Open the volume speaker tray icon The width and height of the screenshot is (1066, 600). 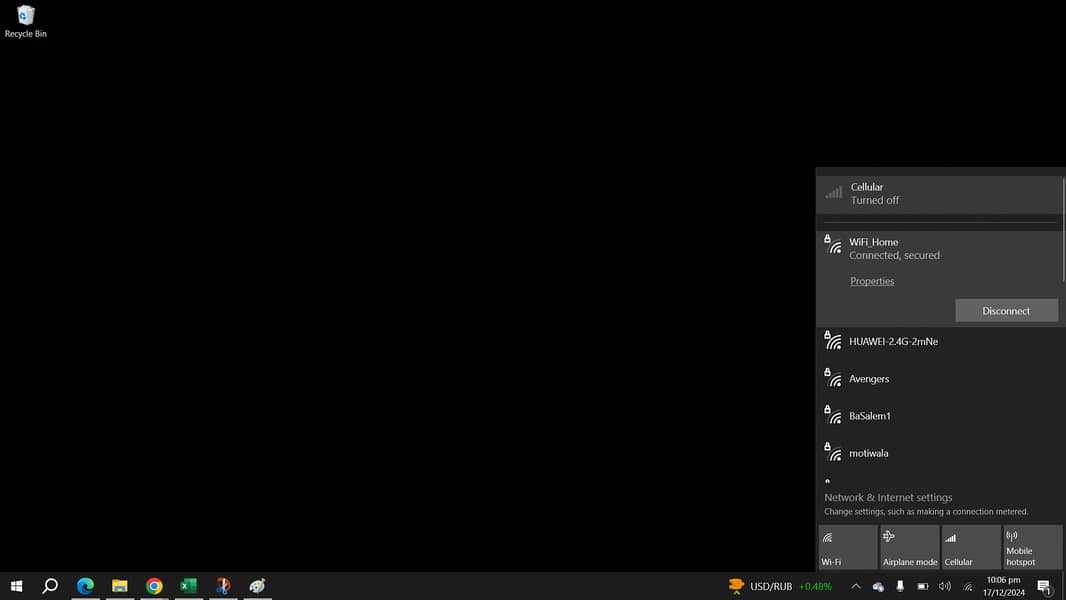click(945, 586)
